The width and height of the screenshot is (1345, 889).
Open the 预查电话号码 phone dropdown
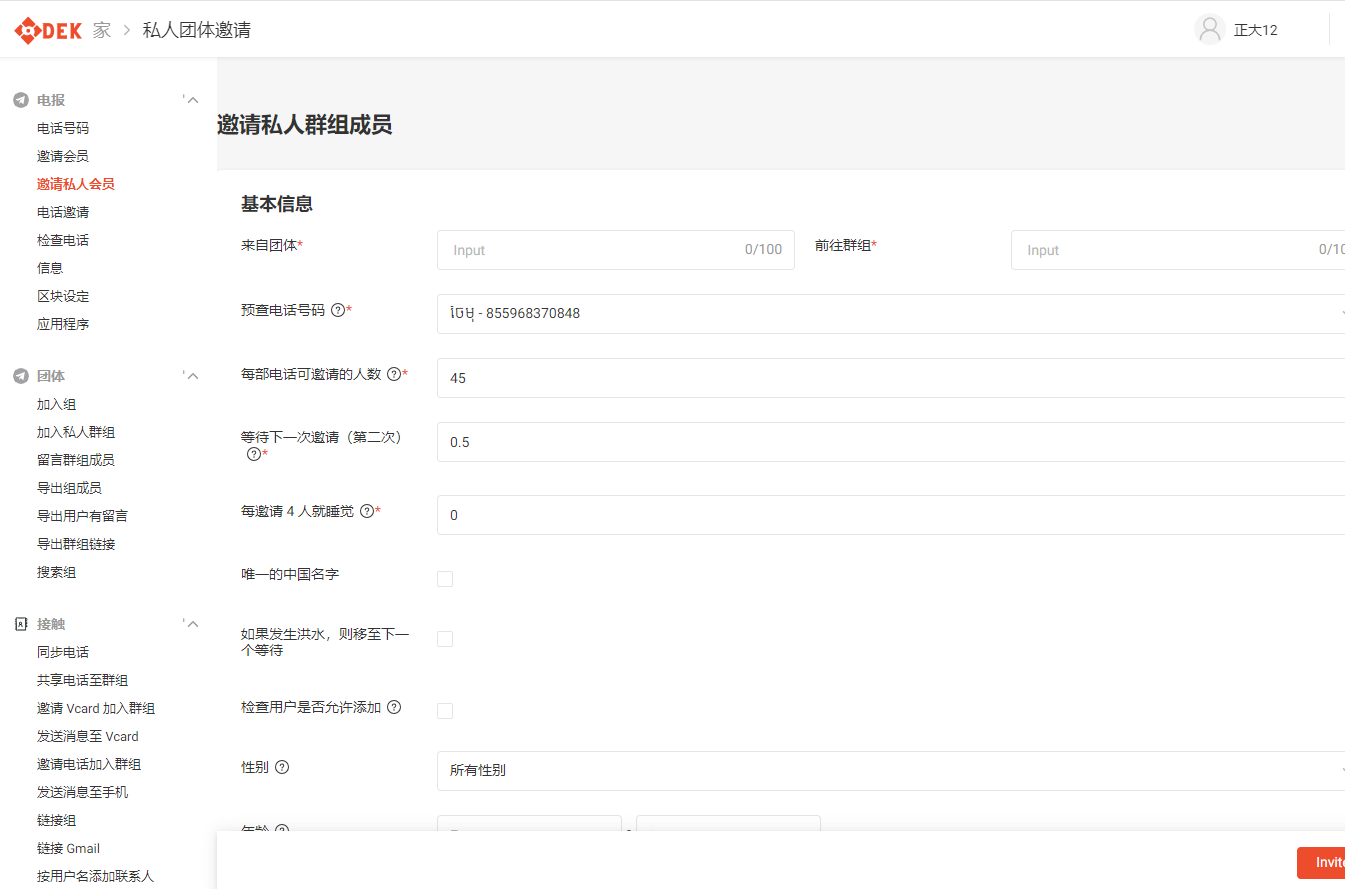point(890,313)
